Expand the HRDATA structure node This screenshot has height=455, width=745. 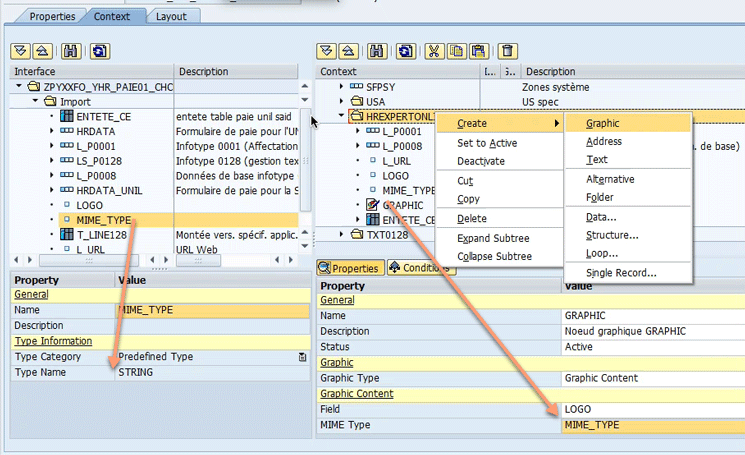pyautogui.click(x=51, y=131)
